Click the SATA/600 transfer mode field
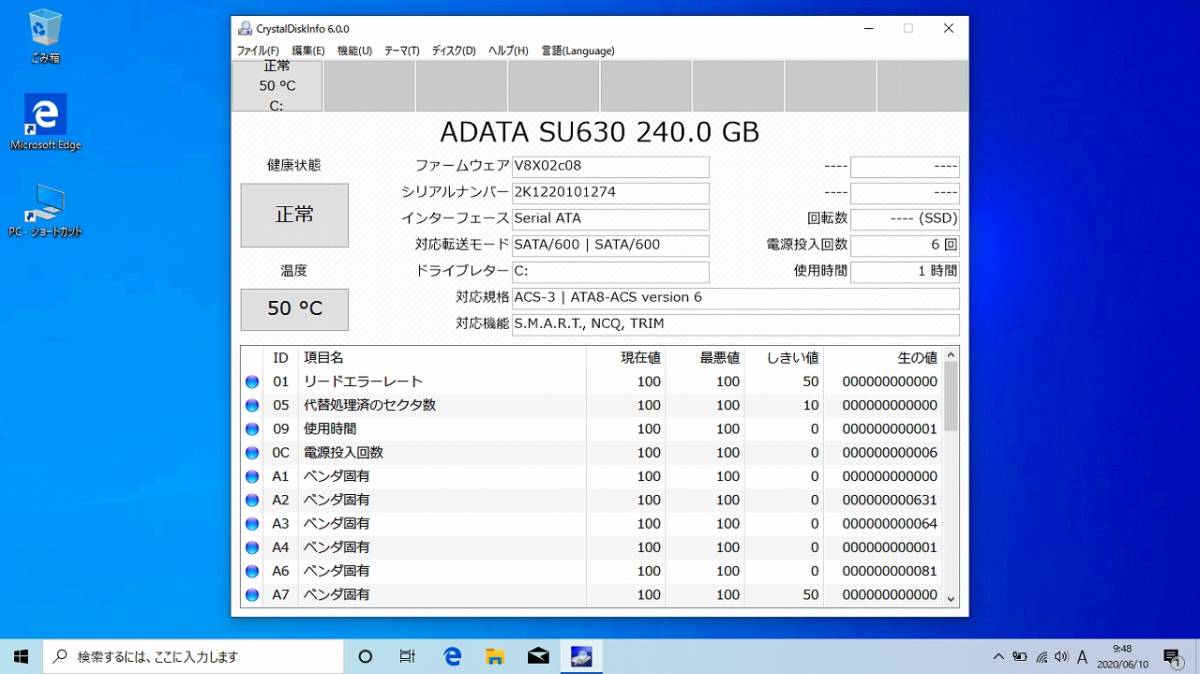The width and height of the screenshot is (1200, 674). (x=610, y=245)
